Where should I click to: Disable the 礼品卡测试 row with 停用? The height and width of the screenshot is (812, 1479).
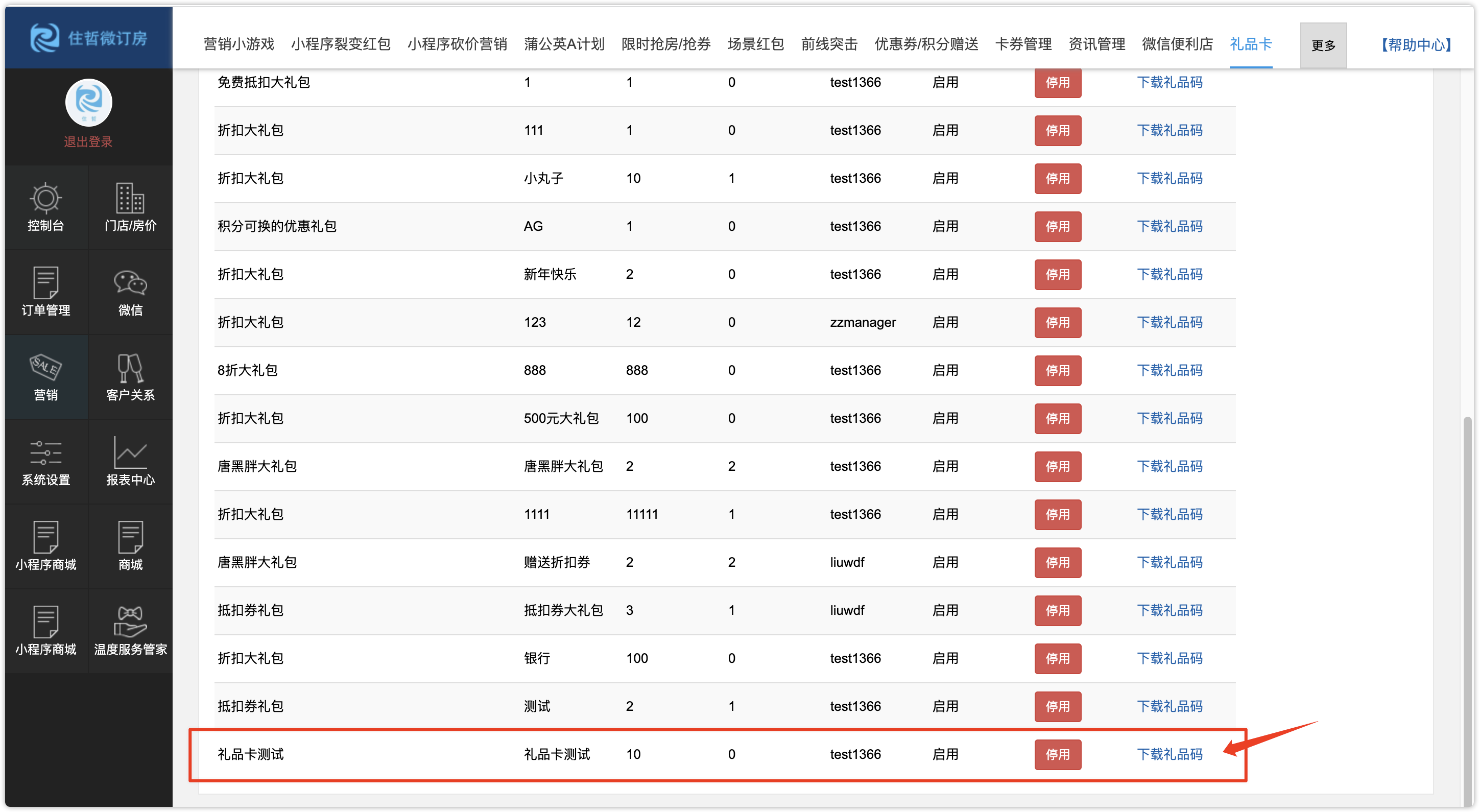pos(1057,754)
